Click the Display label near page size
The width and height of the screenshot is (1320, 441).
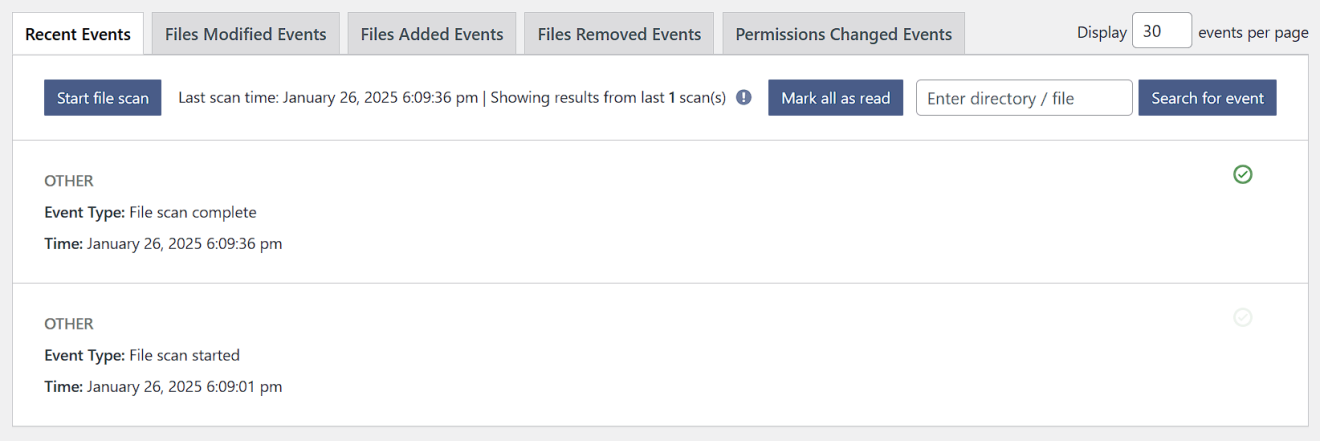1101,32
